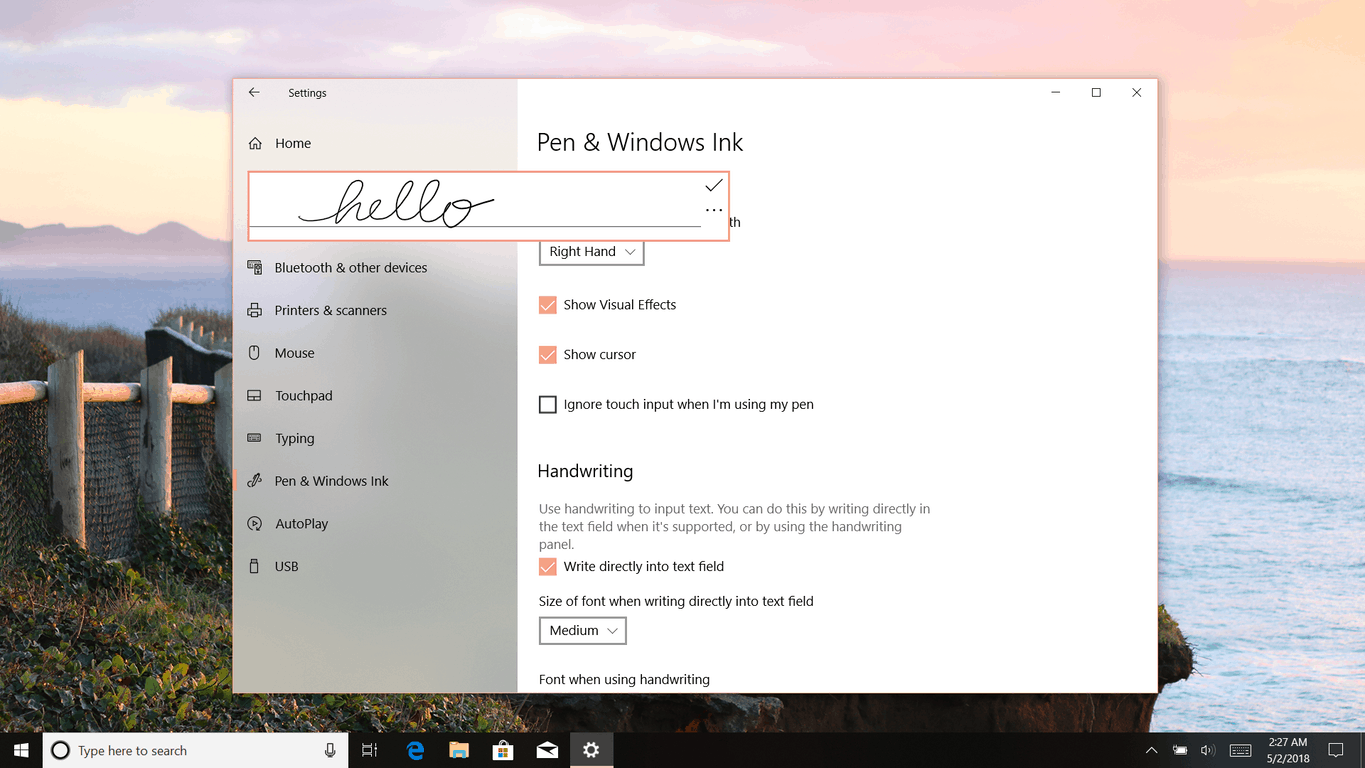Click the printer icon in sidebar

[x=255, y=310]
